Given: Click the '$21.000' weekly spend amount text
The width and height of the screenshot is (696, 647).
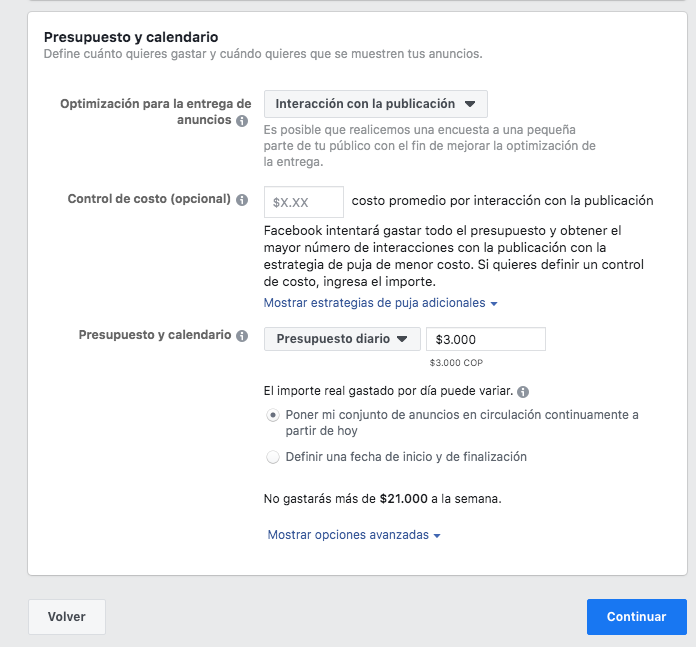Looking at the screenshot, I should [x=403, y=499].
